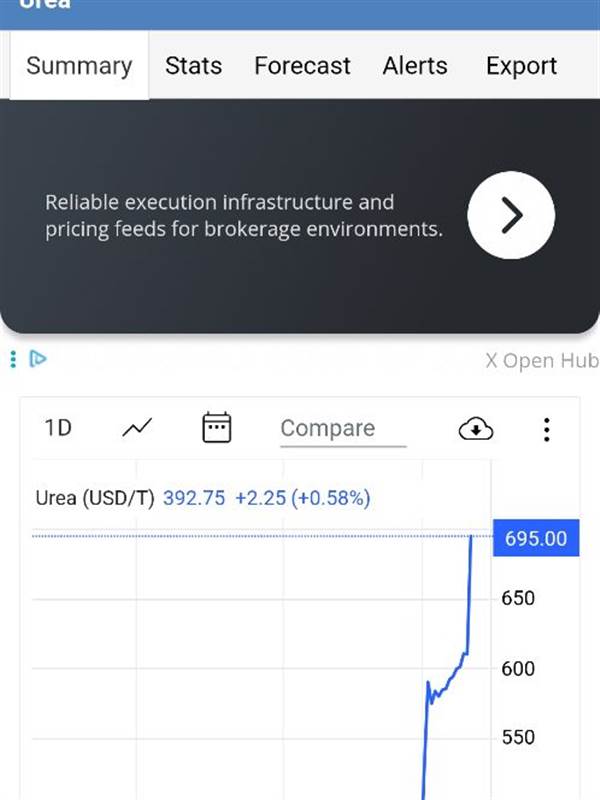Click the 695.00 price label
Image resolution: width=600 pixels, height=800 pixels.
535,538
